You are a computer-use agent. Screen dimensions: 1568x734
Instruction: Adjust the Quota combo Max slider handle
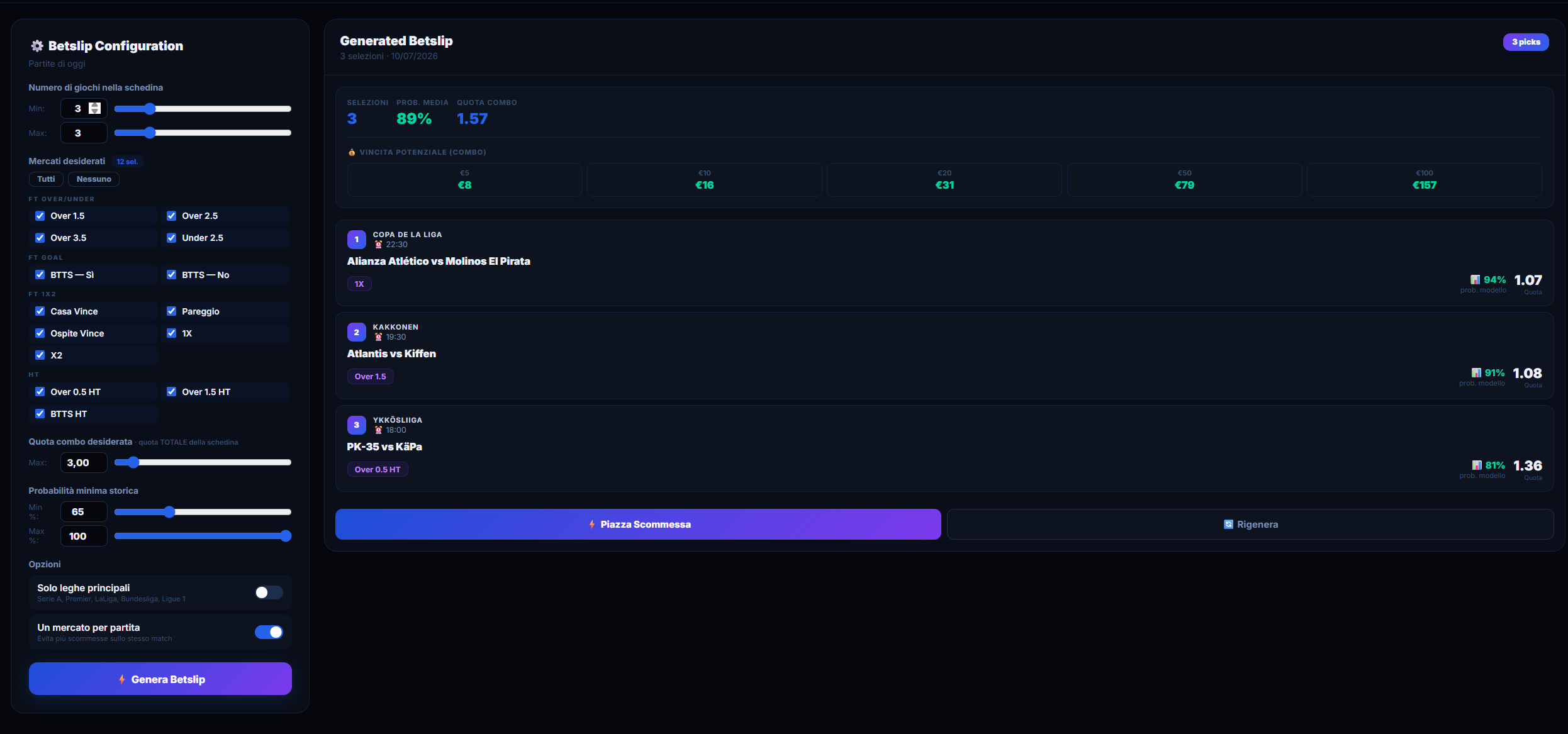click(133, 462)
